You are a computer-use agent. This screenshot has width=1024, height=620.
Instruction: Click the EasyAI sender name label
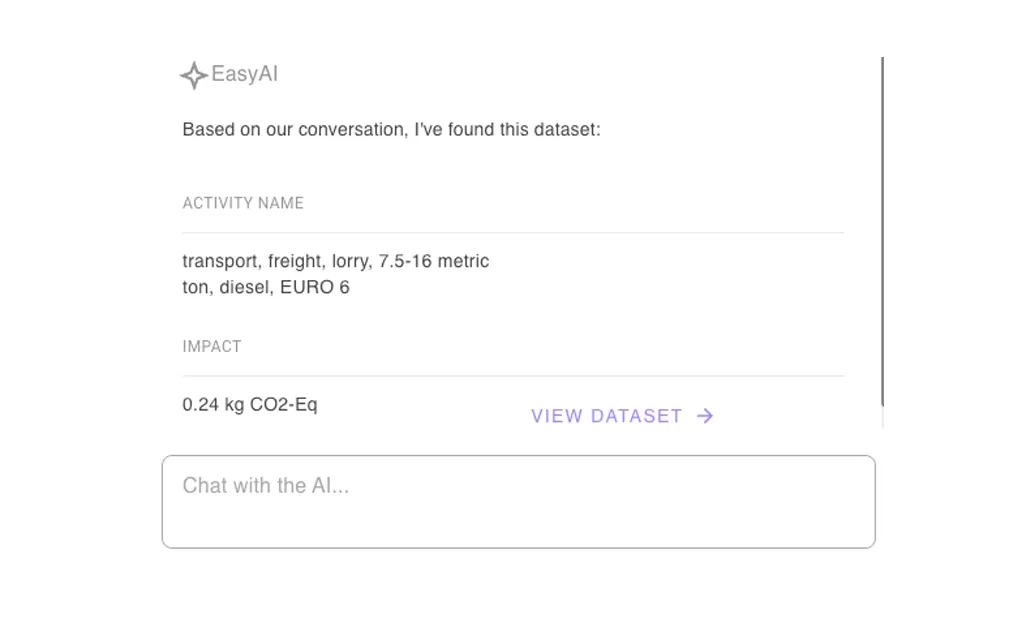coord(245,75)
